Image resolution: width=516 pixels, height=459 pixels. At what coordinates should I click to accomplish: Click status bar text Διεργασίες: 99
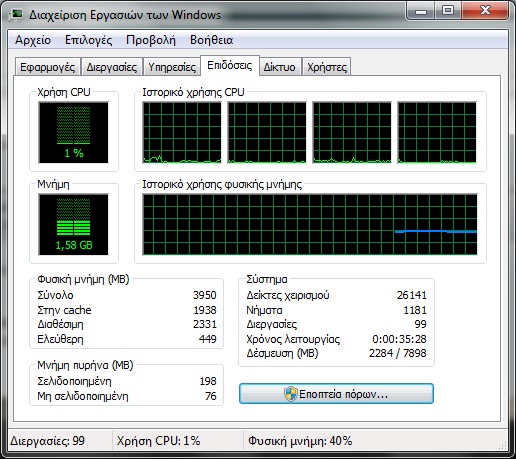[x=47, y=441]
